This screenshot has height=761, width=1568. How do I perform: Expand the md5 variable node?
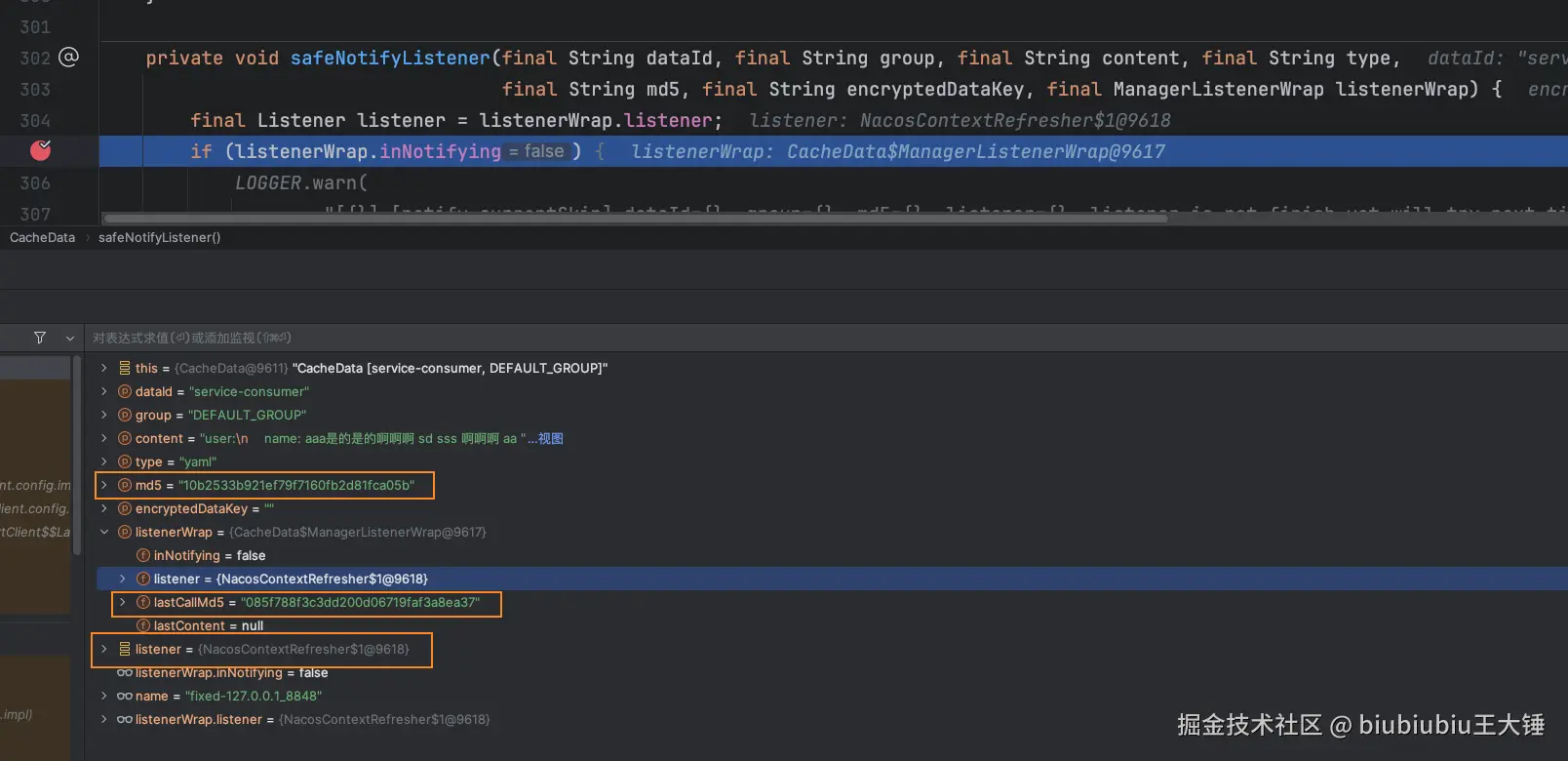tap(104, 485)
